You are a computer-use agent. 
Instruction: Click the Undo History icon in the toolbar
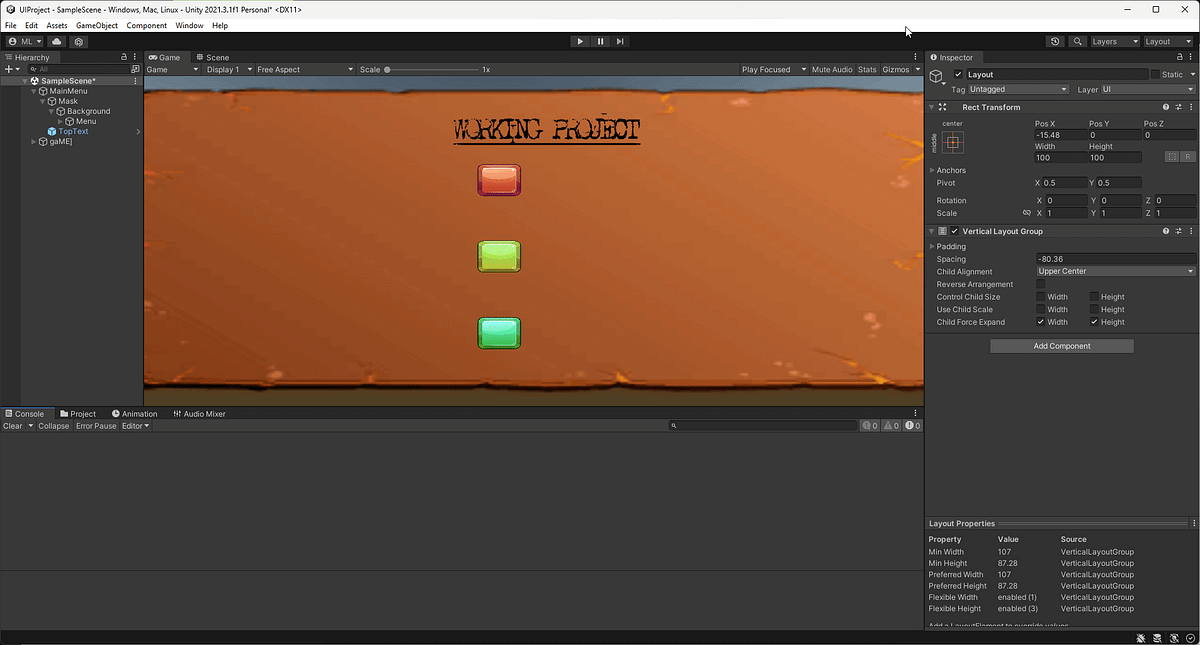coord(1054,42)
